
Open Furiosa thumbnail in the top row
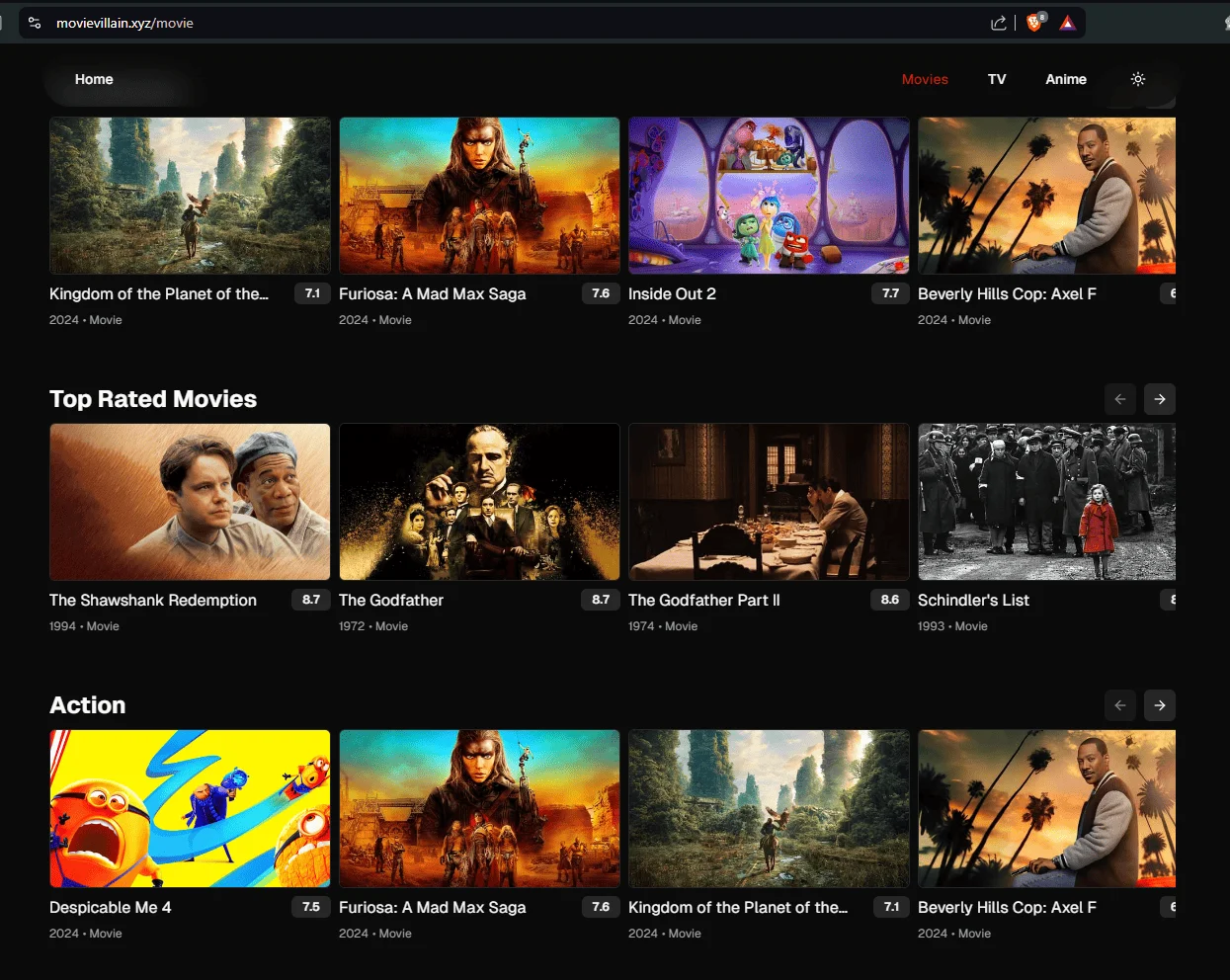(x=479, y=196)
